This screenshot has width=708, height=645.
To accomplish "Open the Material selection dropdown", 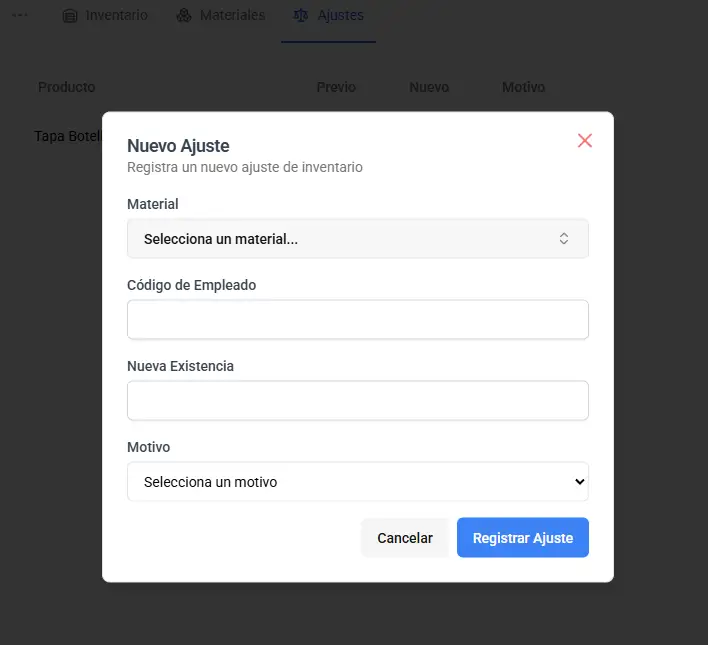I will tap(358, 238).
